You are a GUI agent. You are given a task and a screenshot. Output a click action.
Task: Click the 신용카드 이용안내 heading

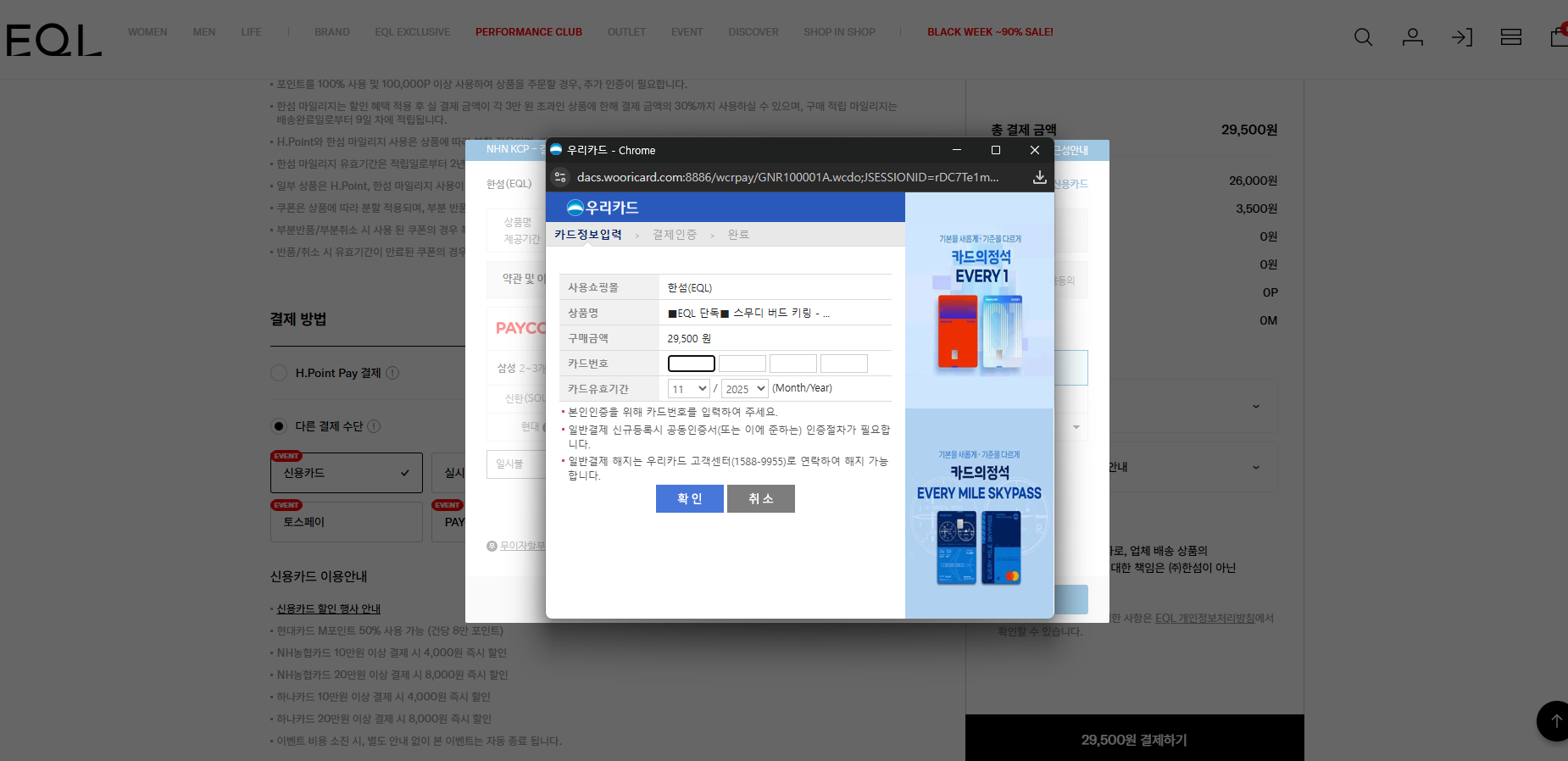point(319,576)
